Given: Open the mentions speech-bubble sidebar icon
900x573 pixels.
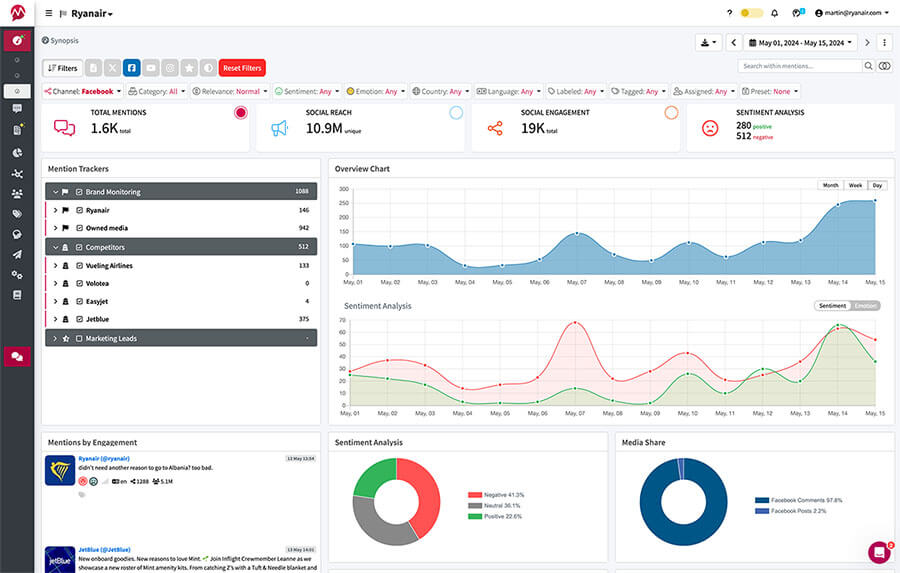Looking at the screenshot, I should tap(17, 109).
